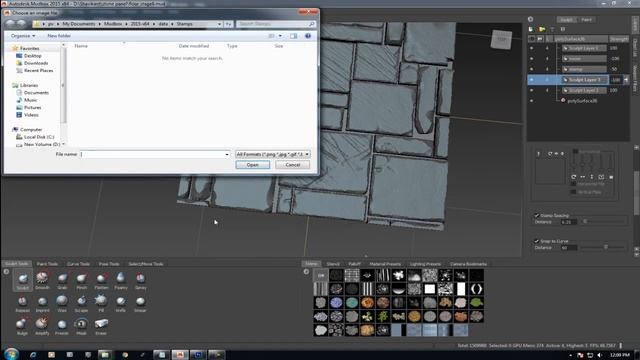Select the Amplify sculpt tool
Viewport: 640px width, 360px height.
(42, 326)
